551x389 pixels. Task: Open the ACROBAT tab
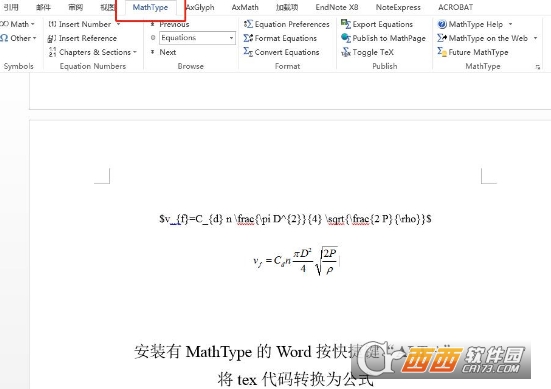pyautogui.click(x=455, y=7)
